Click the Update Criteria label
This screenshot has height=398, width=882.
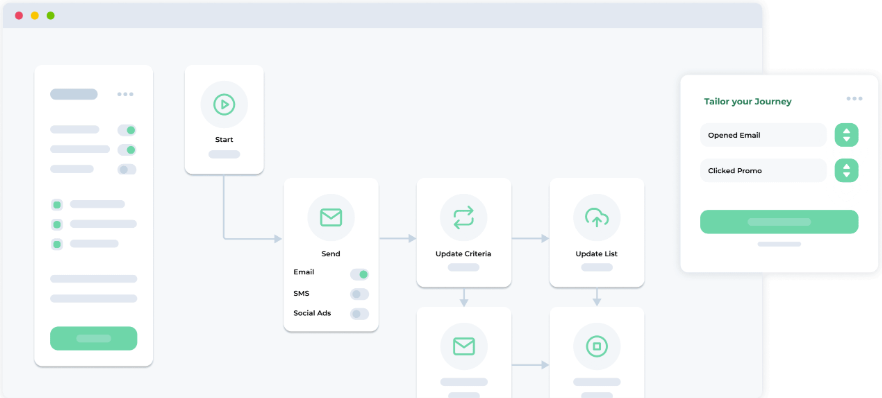click(464, 254)
